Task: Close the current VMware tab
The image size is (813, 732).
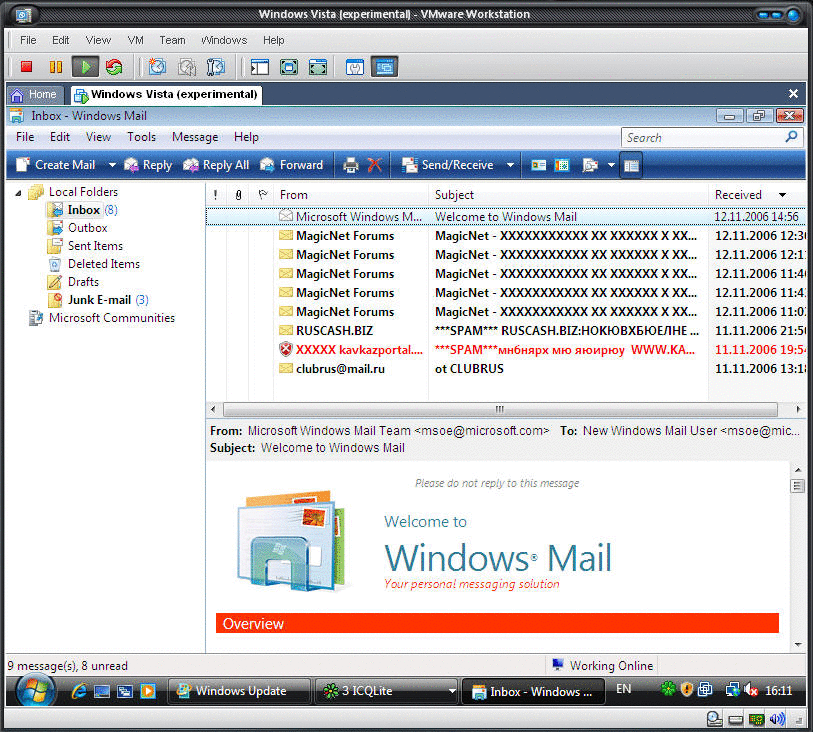Action: [793, 94]
